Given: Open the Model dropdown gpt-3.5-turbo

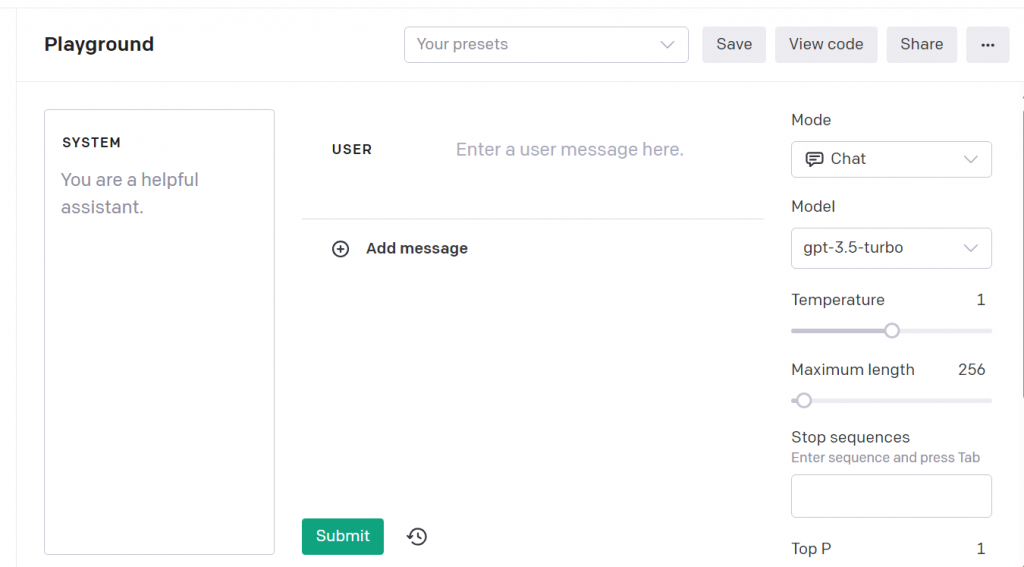Looking at the screenshot, I should [890, 248].
